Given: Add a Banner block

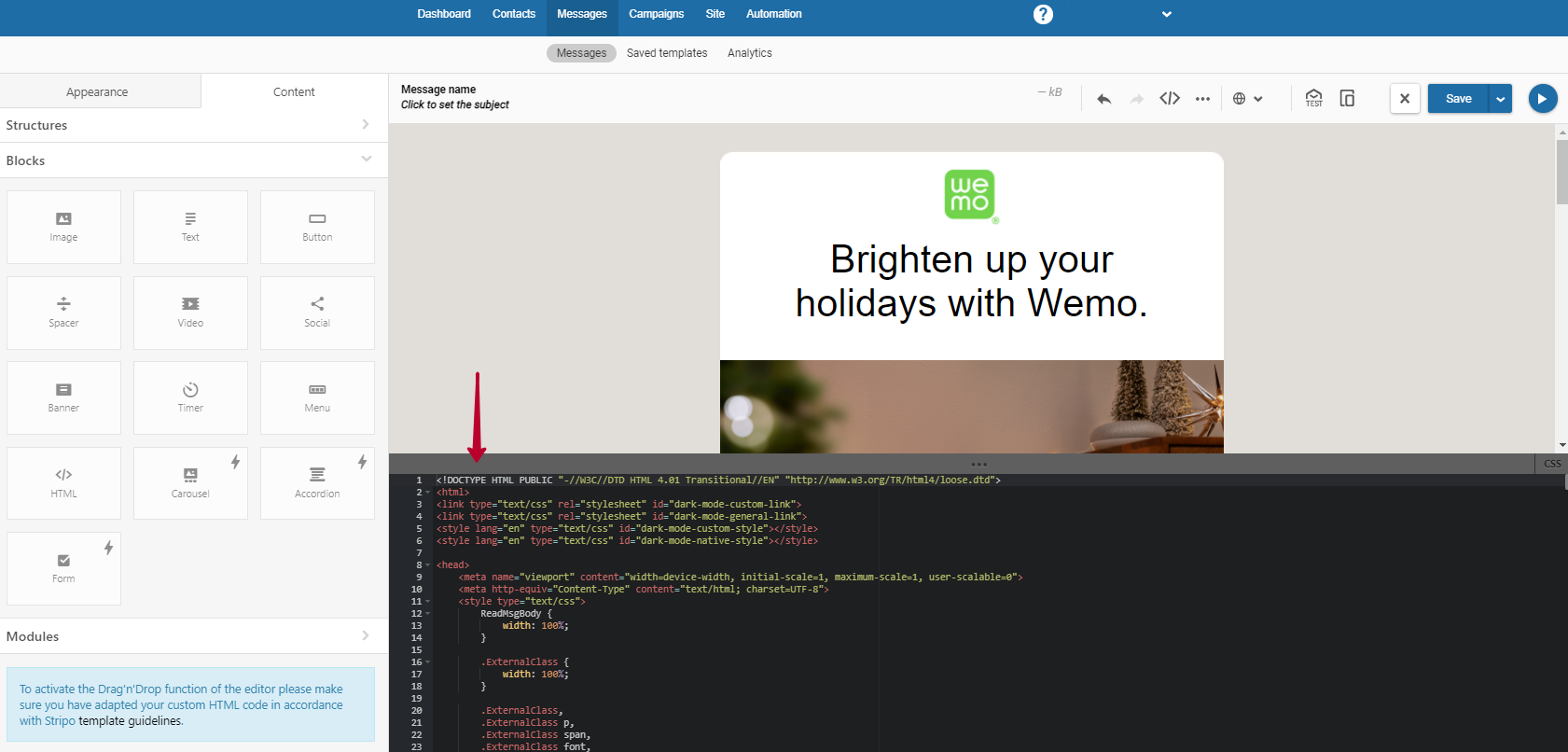Looking at the screenshot, I should click(x=63, y=397).
